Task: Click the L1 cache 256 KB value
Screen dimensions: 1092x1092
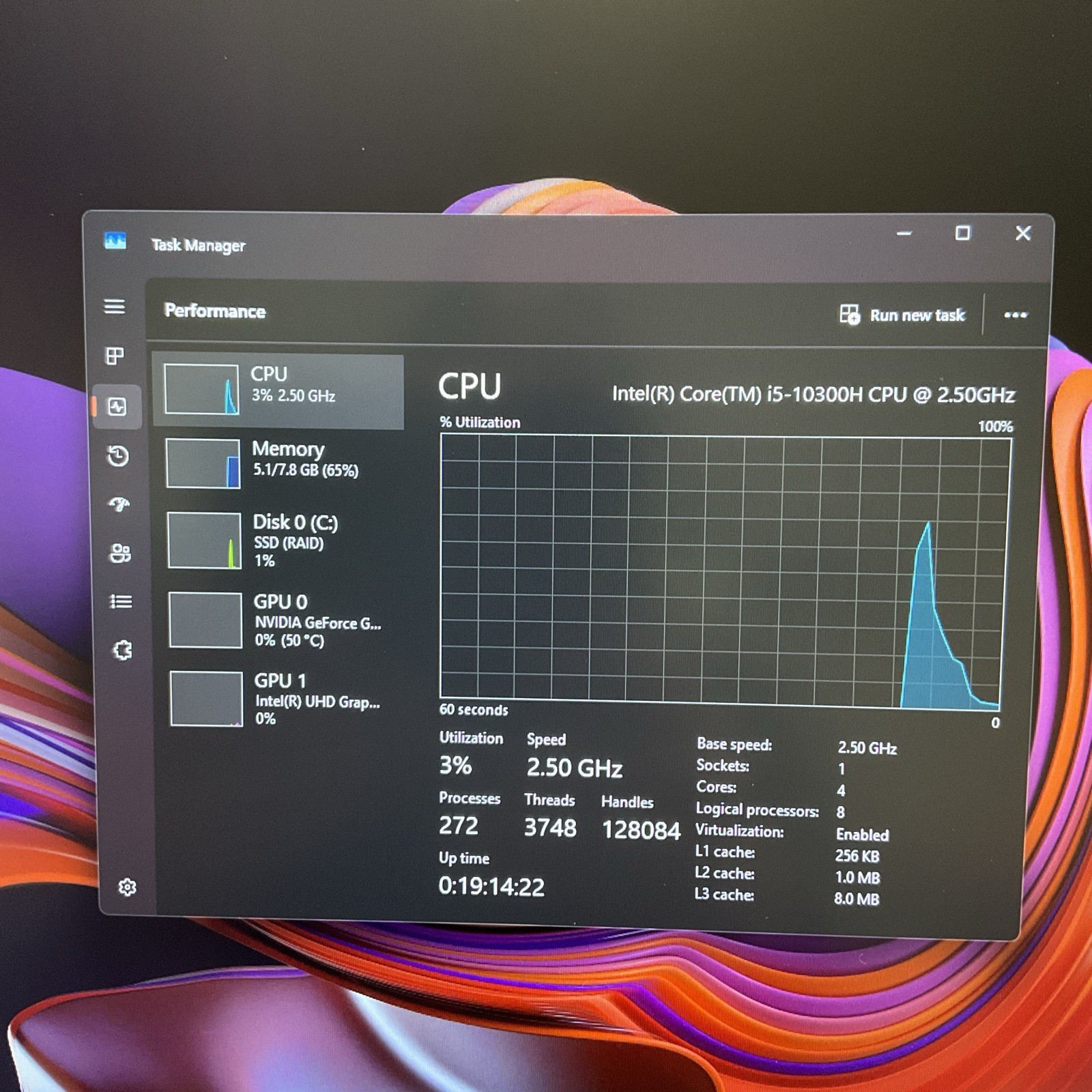Action: tap(857, 856)
